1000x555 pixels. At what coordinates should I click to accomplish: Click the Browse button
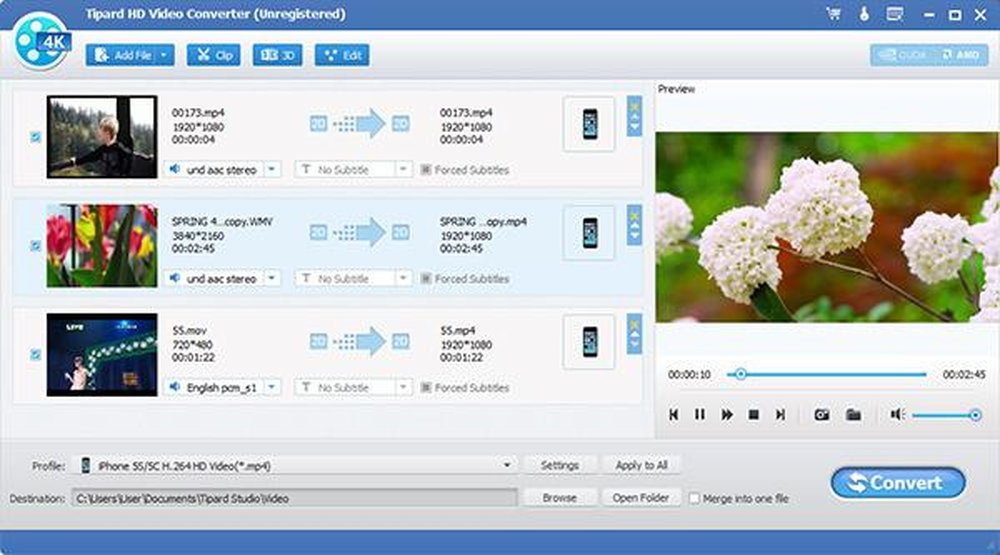click(x=560, y=498)
